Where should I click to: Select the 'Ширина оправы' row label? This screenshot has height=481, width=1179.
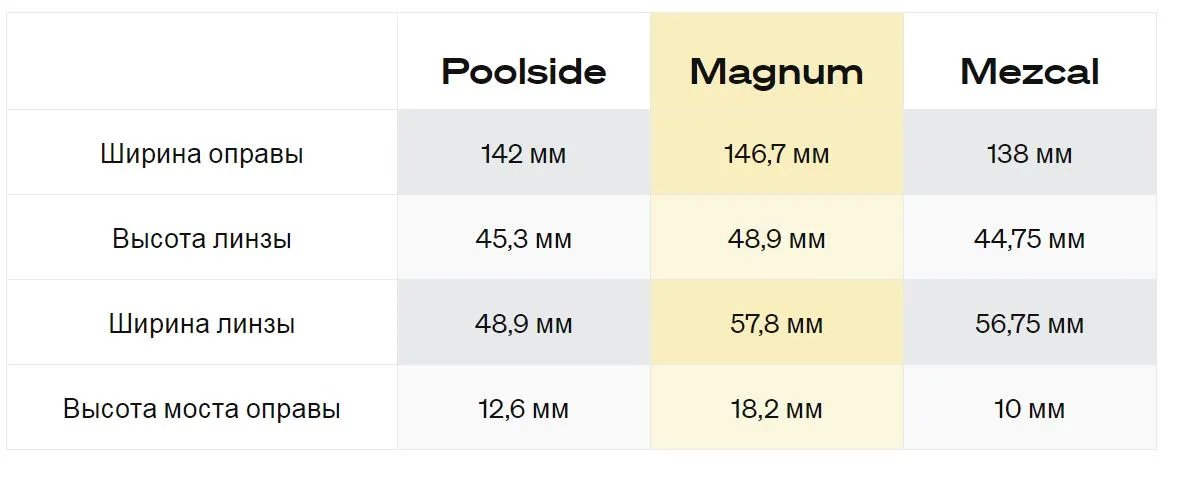tap(202, 154)
